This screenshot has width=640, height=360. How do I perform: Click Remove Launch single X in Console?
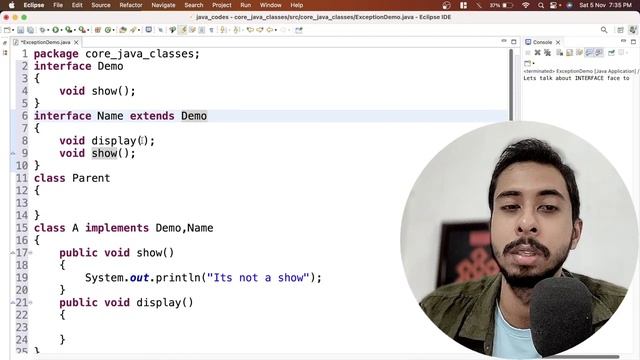tap(538, 52)
